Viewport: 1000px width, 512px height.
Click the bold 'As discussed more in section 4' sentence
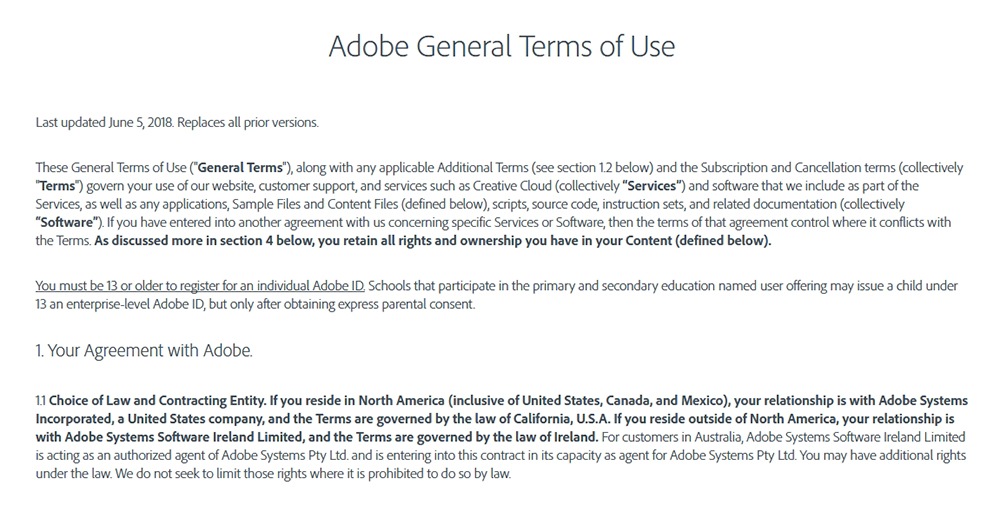click(x=432, y=241)
